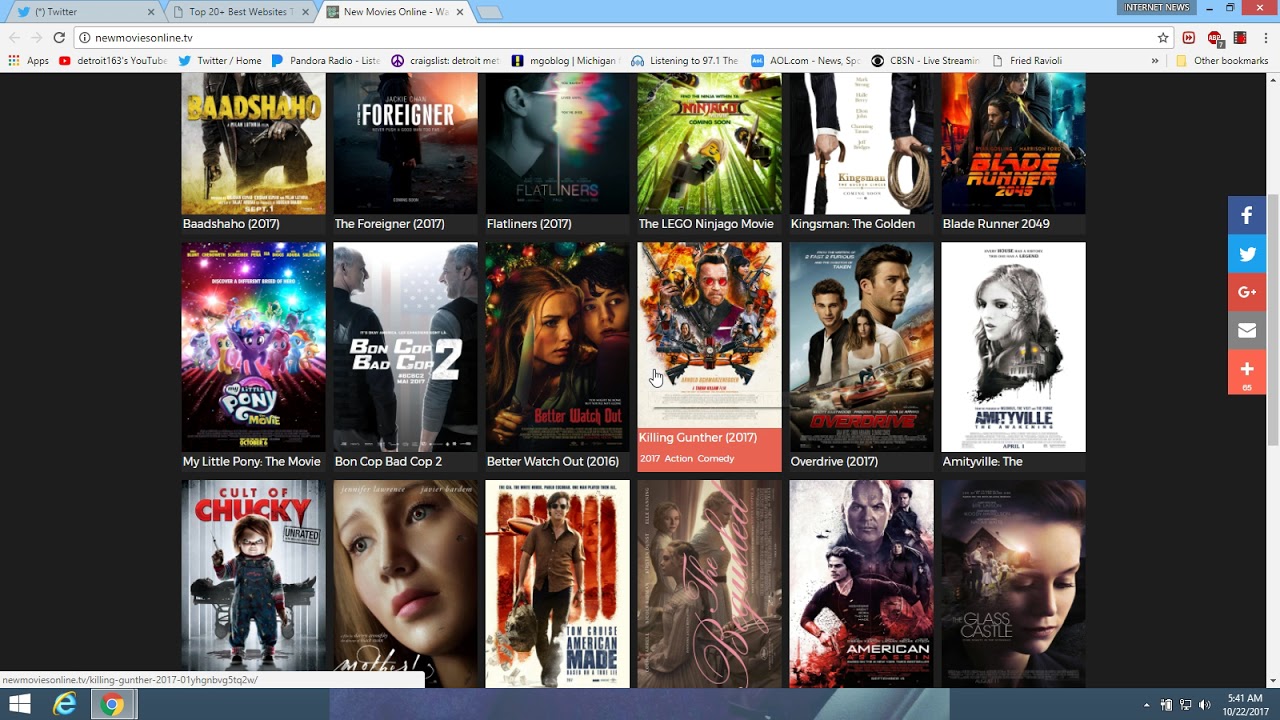Screen dimensions: 1280x720
Task: Open AOL.com News bookmark
Action: [x=806, y=61]
